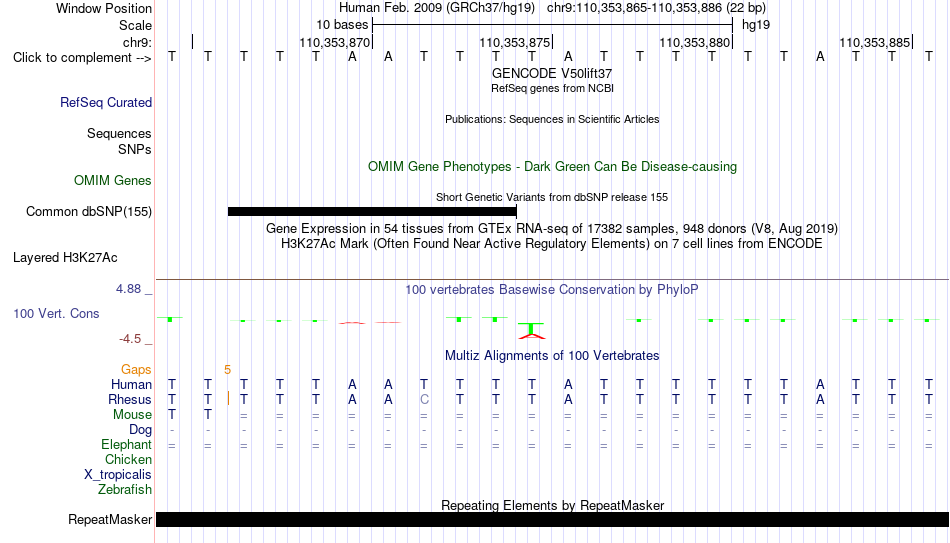Click the GTEx Gene Expression title text
The width and height of the screenshot is (950, 543).
[552, 228]
